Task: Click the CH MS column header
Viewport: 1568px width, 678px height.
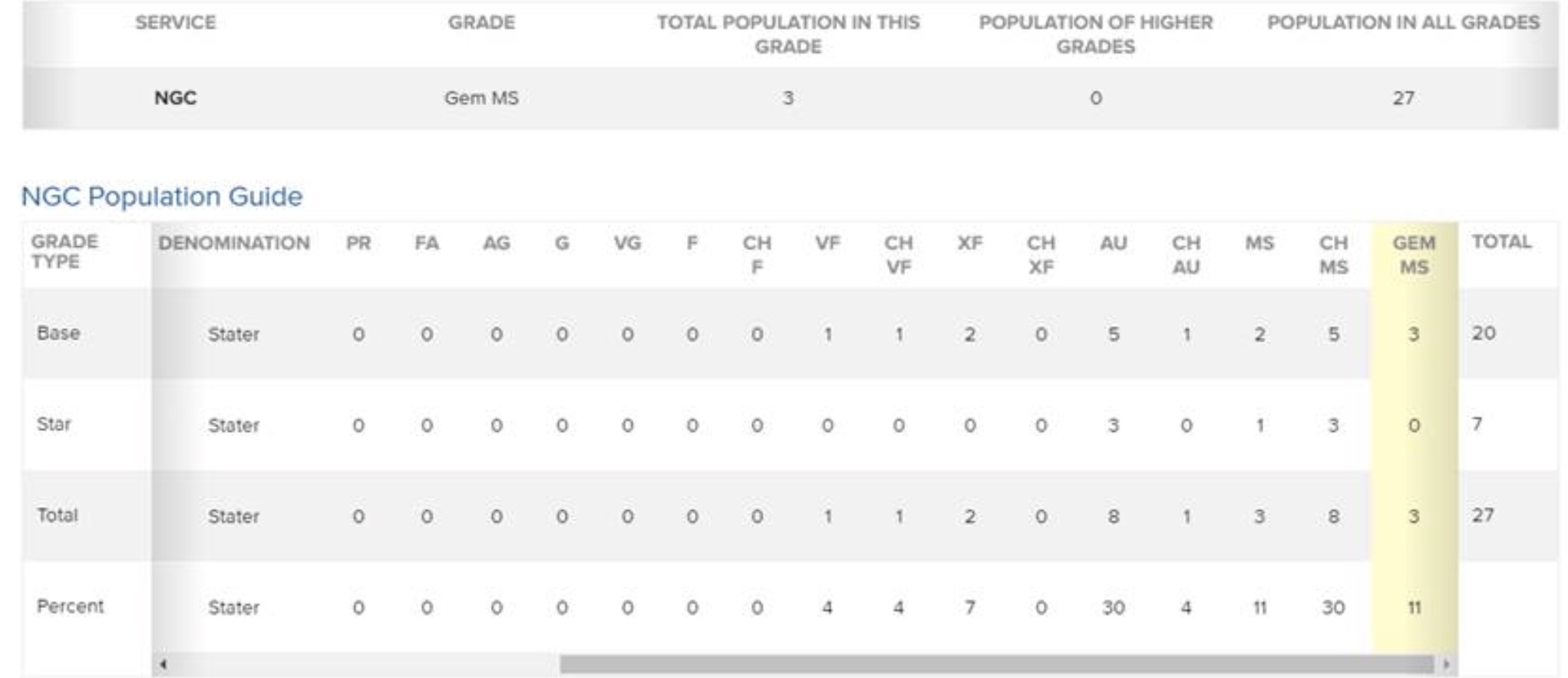Action: coord(1333,255)
